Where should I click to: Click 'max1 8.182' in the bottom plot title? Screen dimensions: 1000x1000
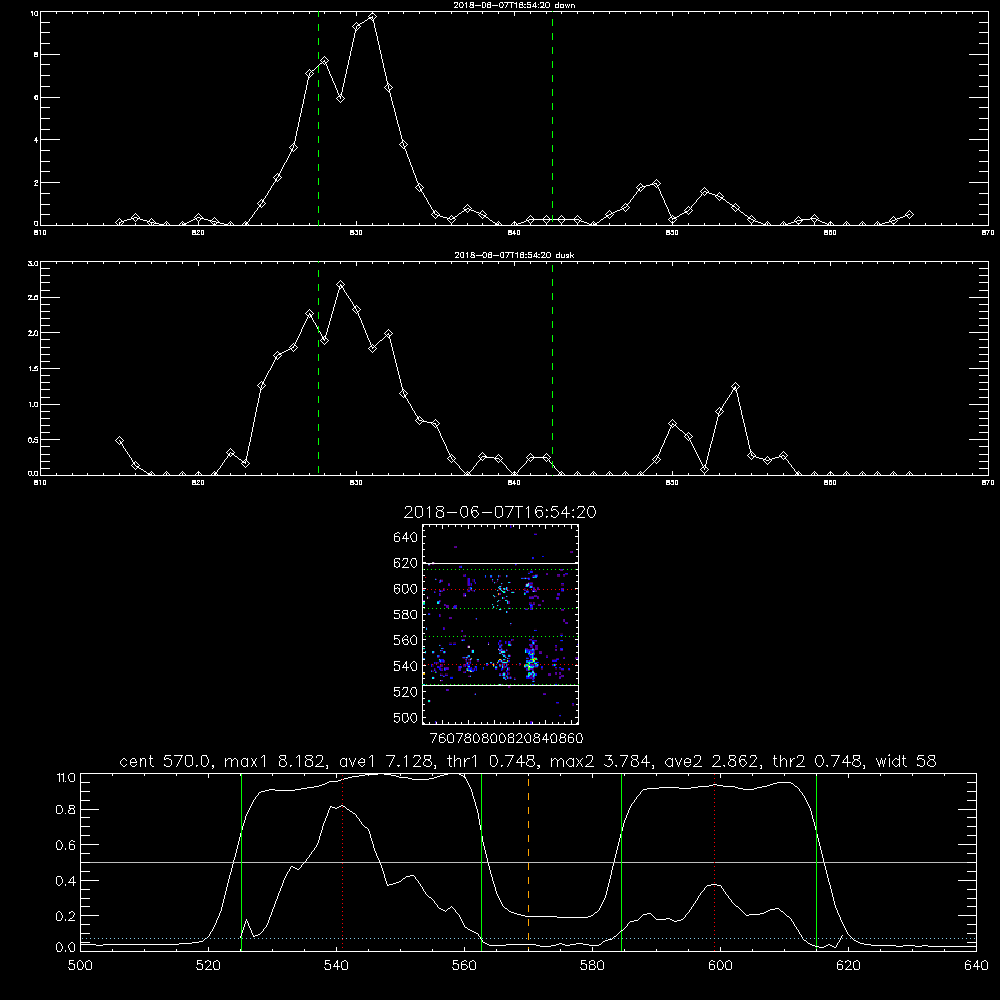pyautogui.click(x=276, y=761)
